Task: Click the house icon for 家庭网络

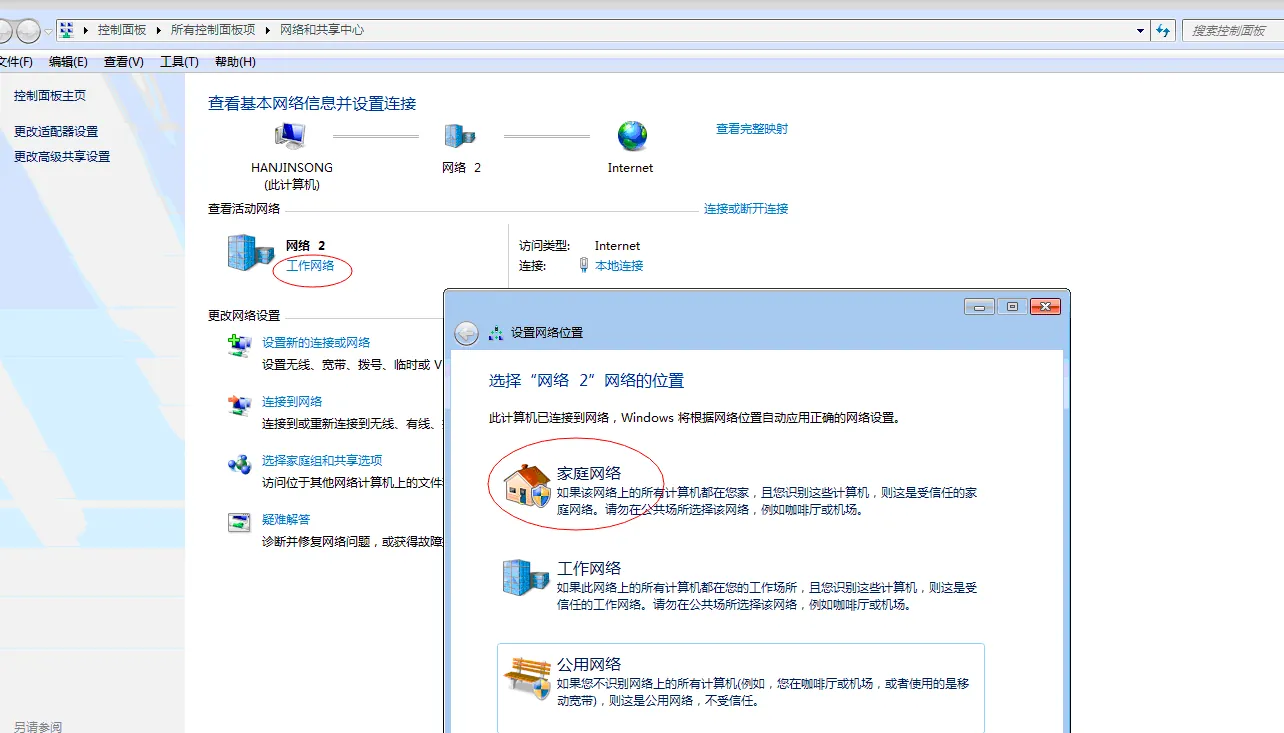Action: (527, 487)
